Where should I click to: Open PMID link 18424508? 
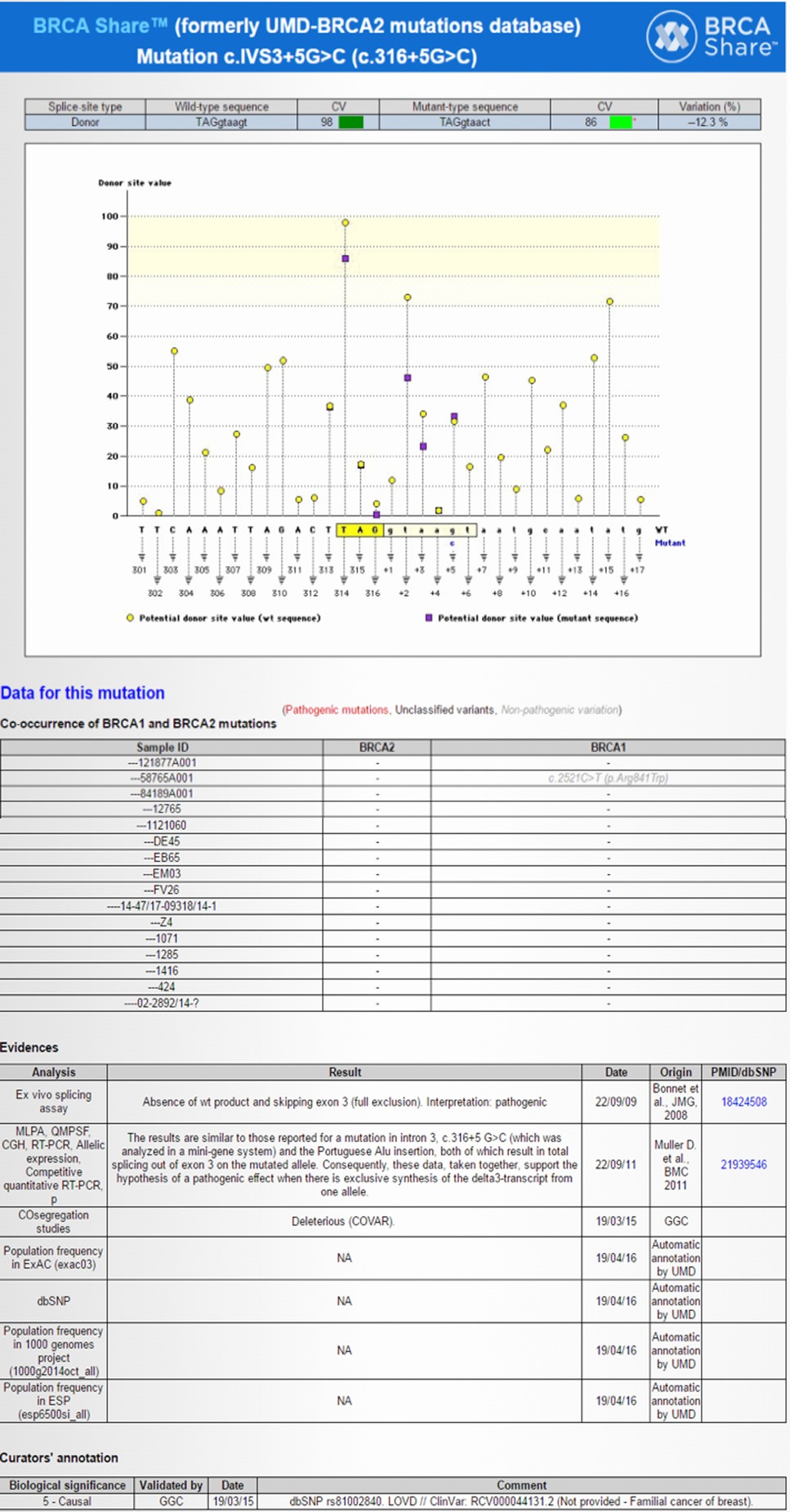coord(743,1102)
